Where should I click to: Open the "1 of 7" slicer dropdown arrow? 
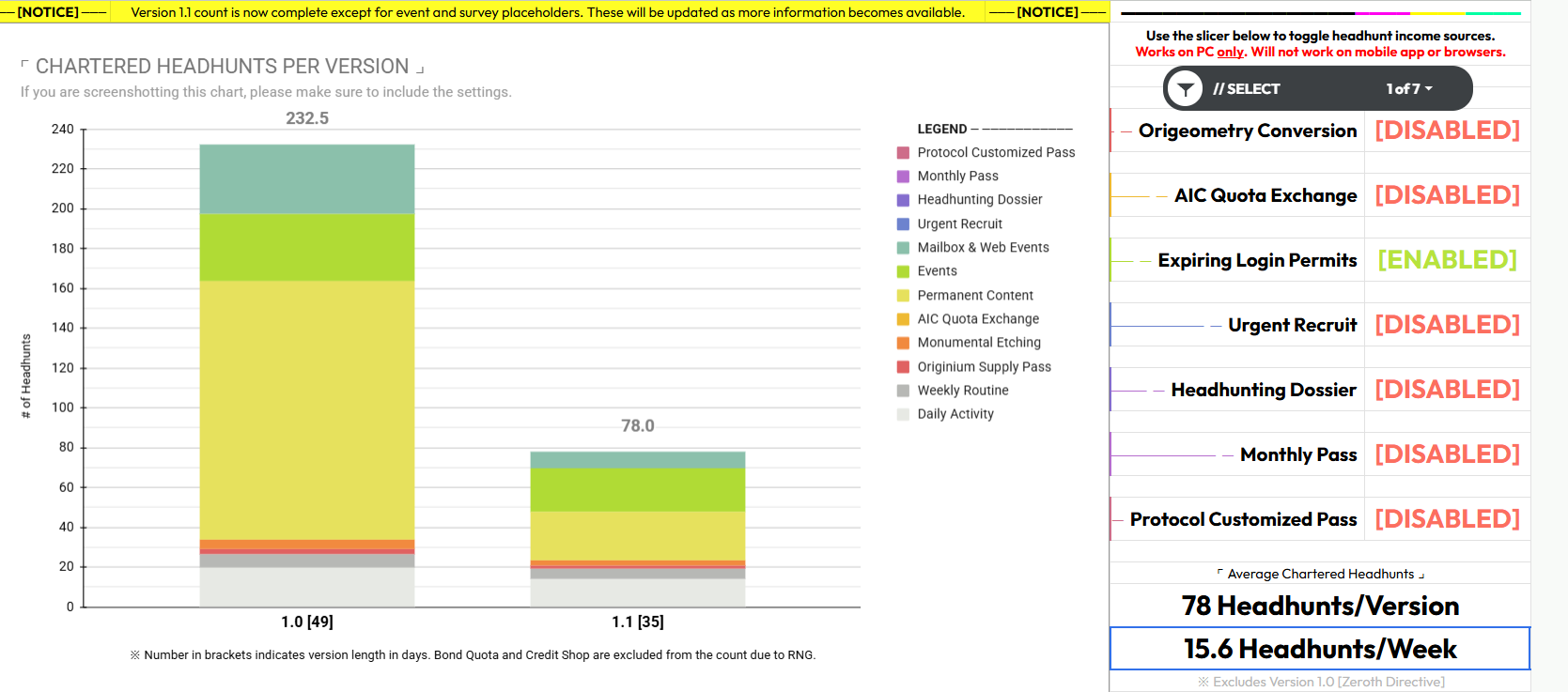[1428, 88]
